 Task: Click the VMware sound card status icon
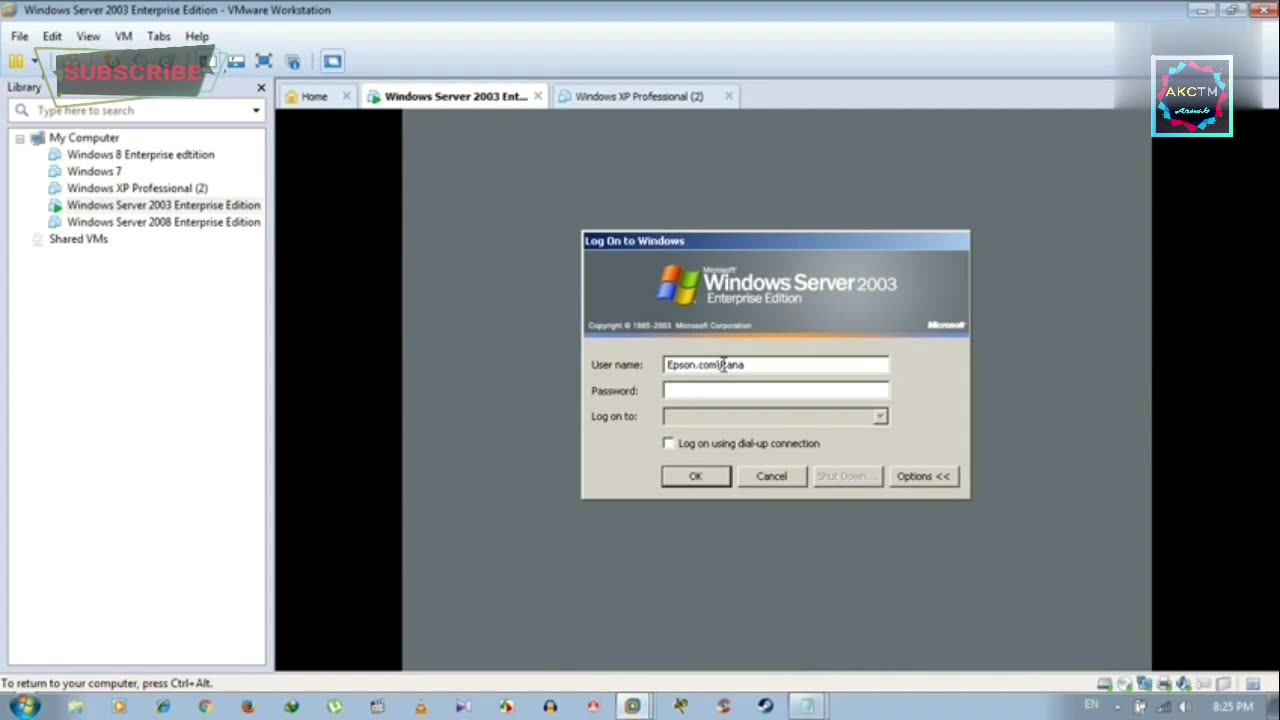(1184, 684)
